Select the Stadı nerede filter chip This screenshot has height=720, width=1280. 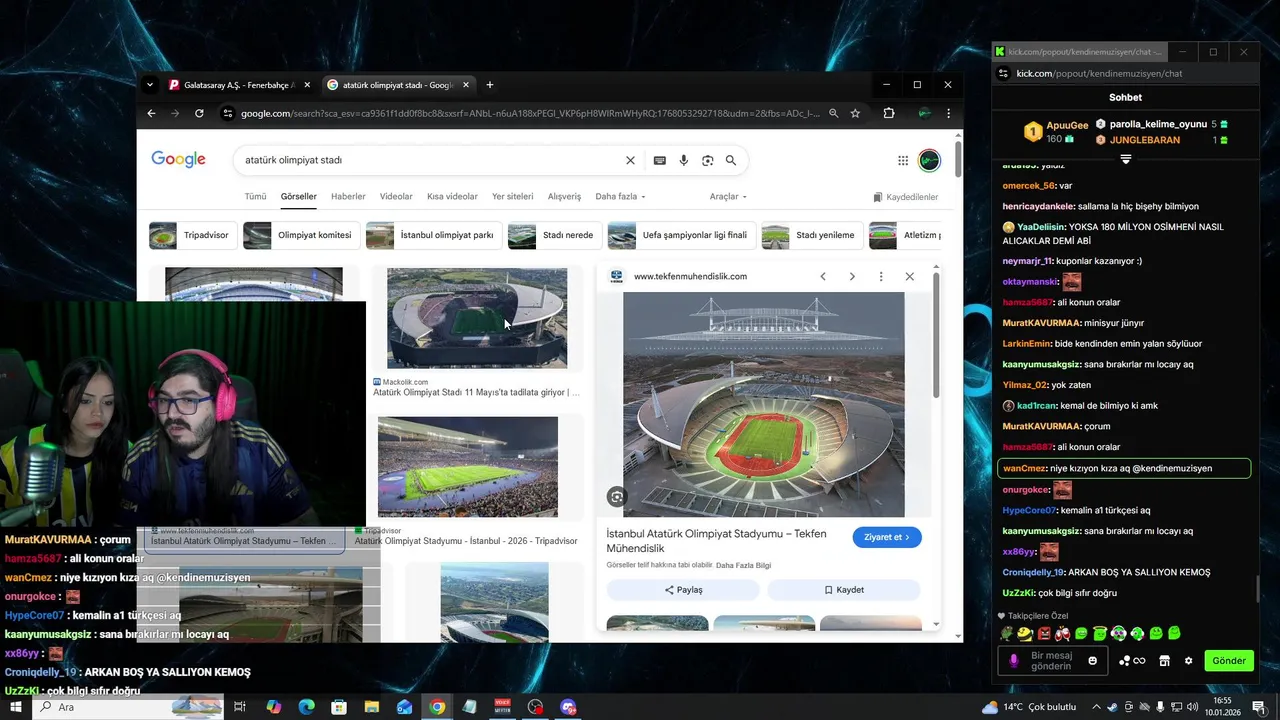click(x=554, y=236)
